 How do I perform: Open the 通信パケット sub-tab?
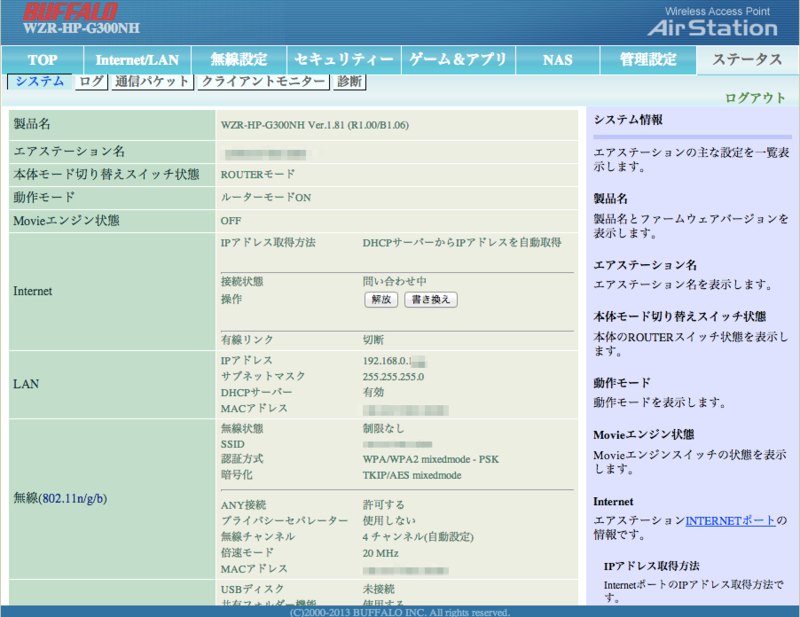pos(152,82)
